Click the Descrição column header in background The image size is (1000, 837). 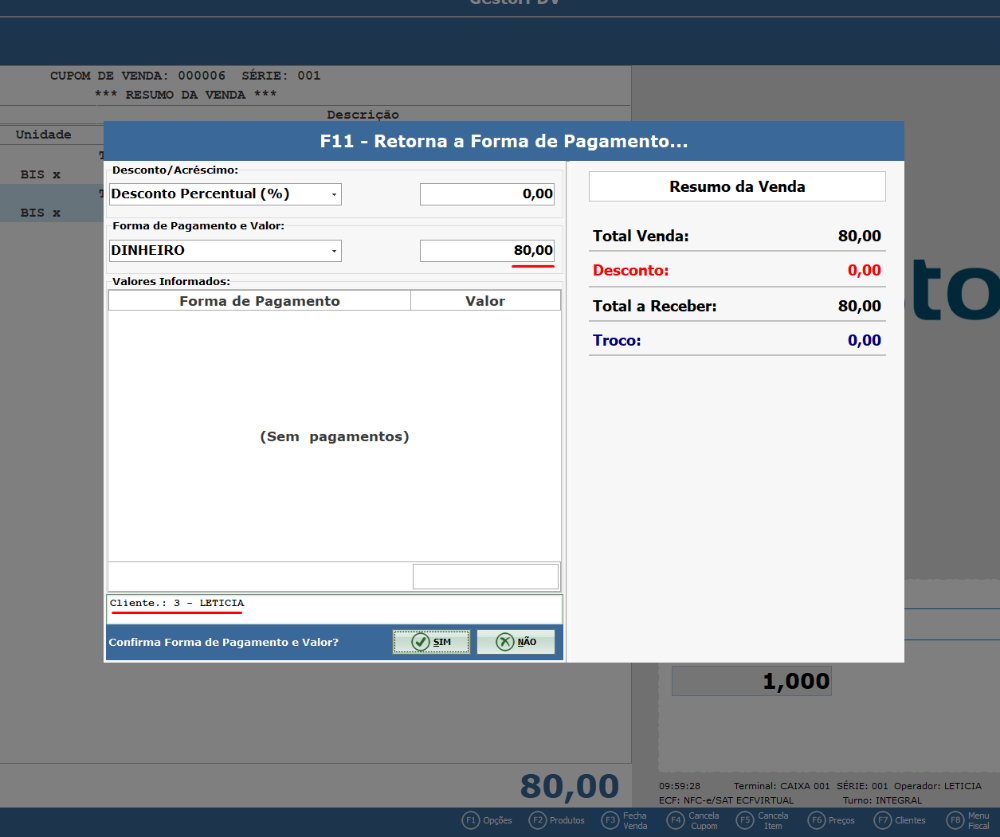[x=363, y=115]
